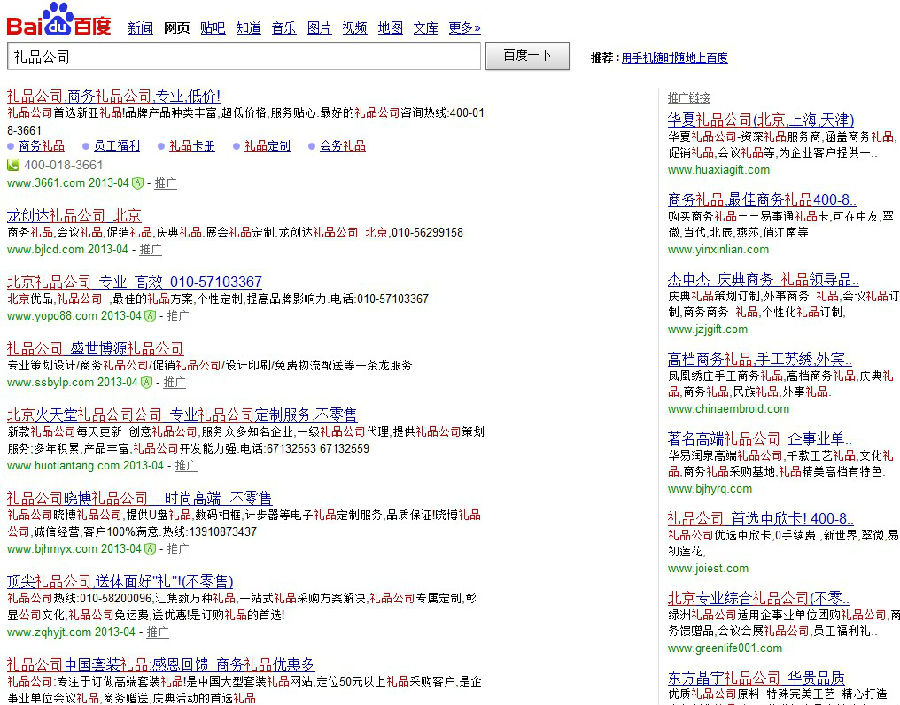Open the 盛世博源礼品公司 result title

tap(95, 348)
